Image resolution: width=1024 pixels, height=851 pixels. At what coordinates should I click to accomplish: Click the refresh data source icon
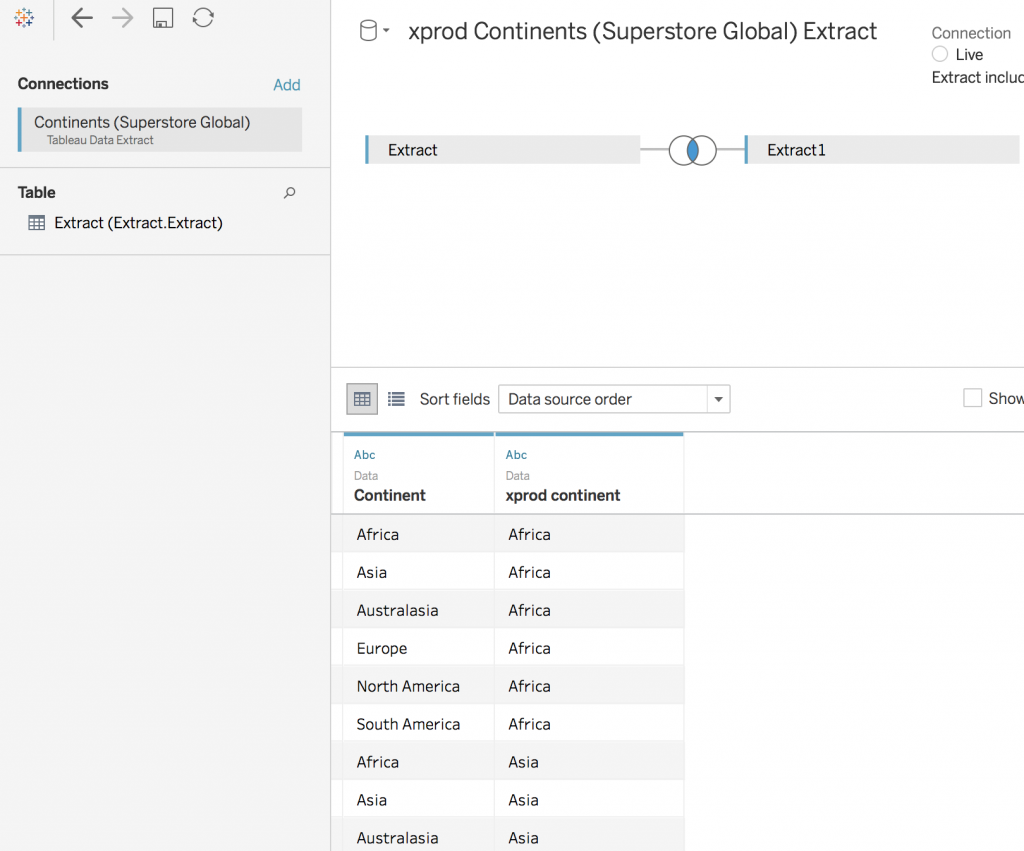point(203,18)
